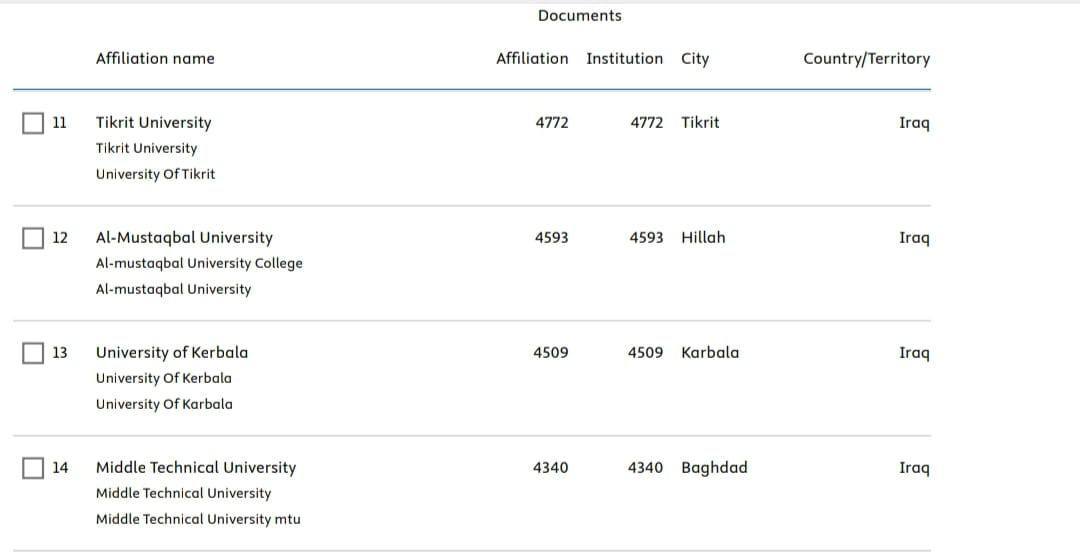
Task: Select the variant Middle Technical University mtu
Action: pyautogui.click(x=198, y=520)
